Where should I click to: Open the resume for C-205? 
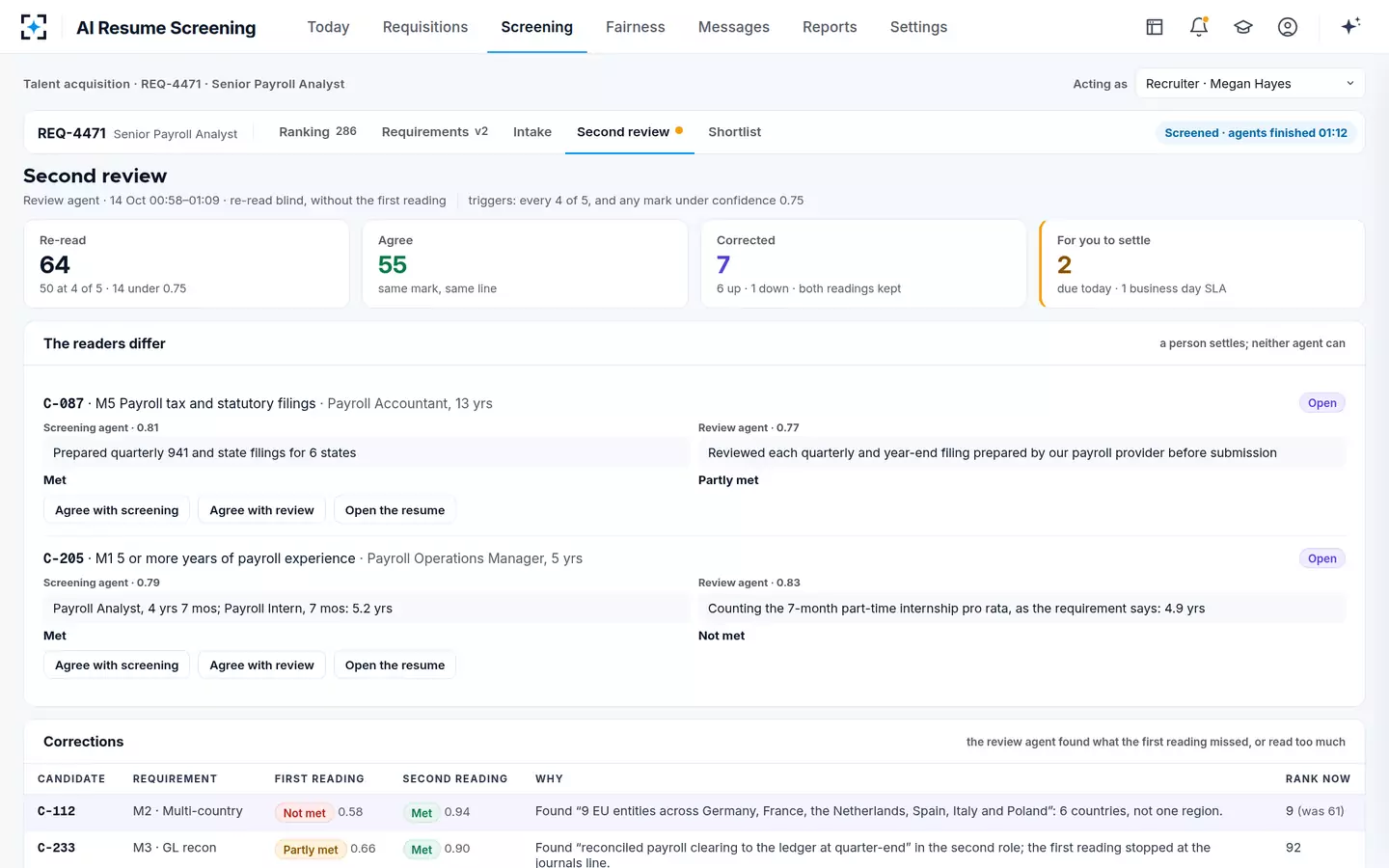tap(395, 665)
